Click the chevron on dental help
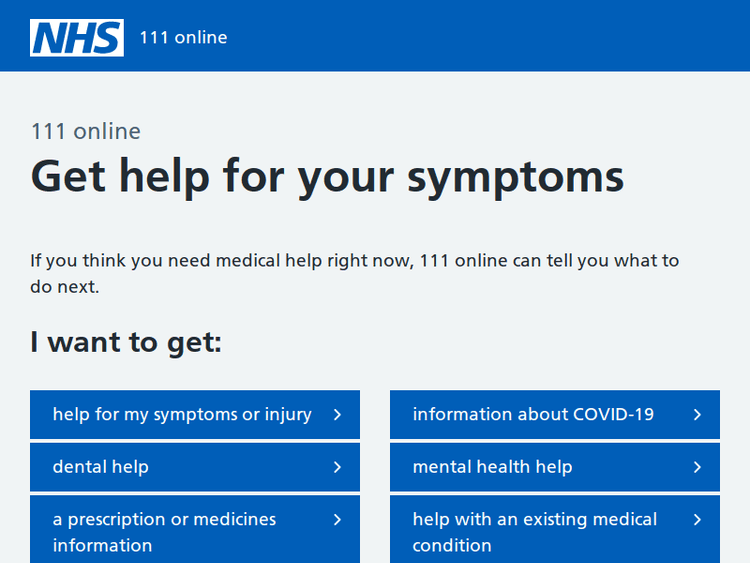 tap(337, 467)
